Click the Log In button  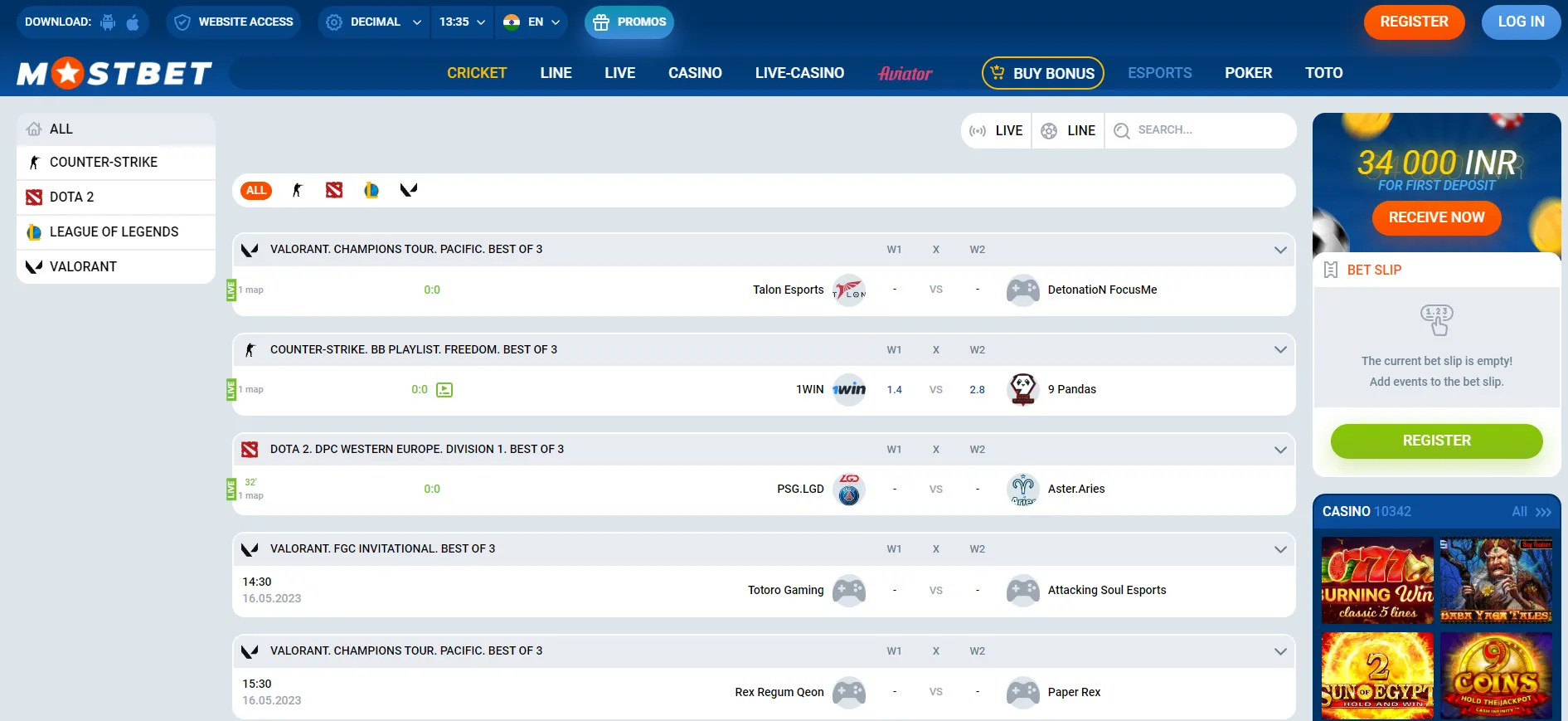(x=1521, y=22)
